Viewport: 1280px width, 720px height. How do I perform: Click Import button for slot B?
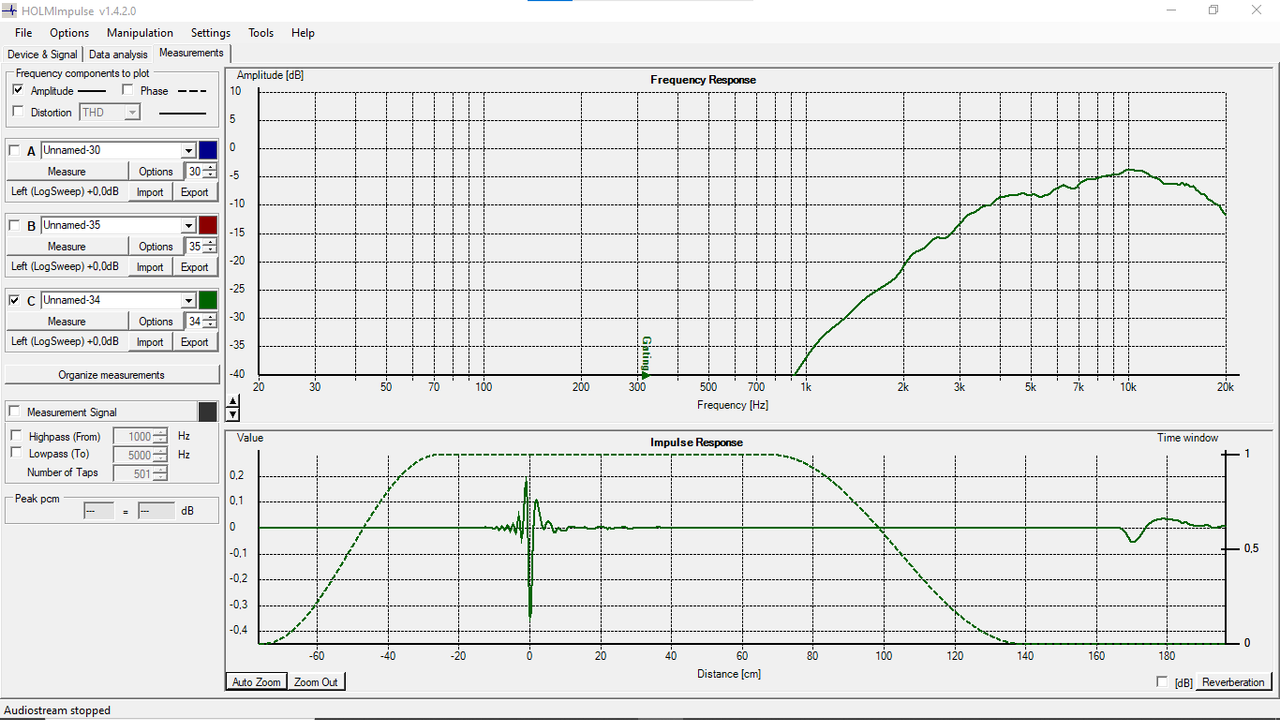[x=150, y=267]
